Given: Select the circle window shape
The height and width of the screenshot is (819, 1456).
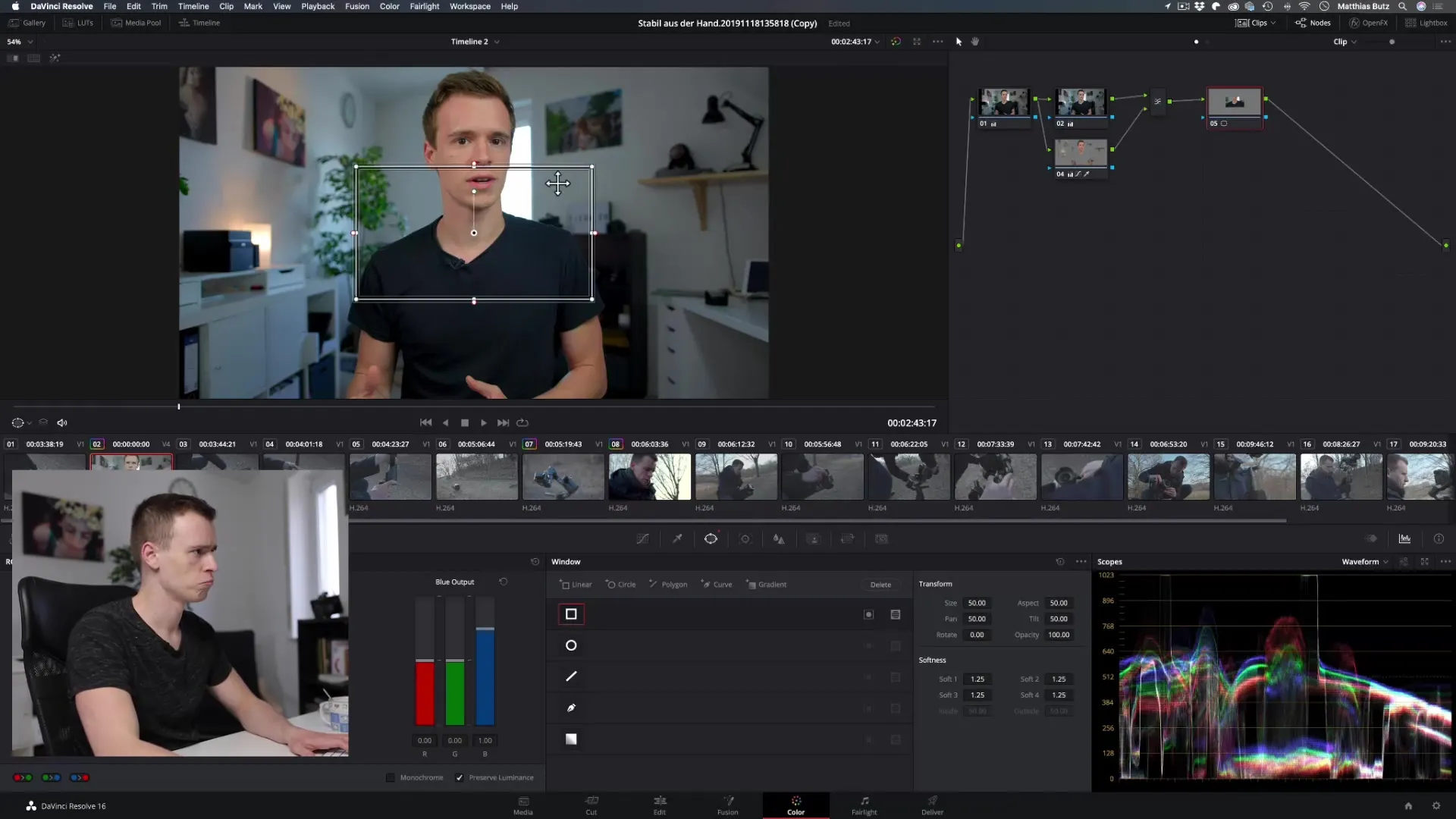Looking at the screenshot, I should [571, 645].
